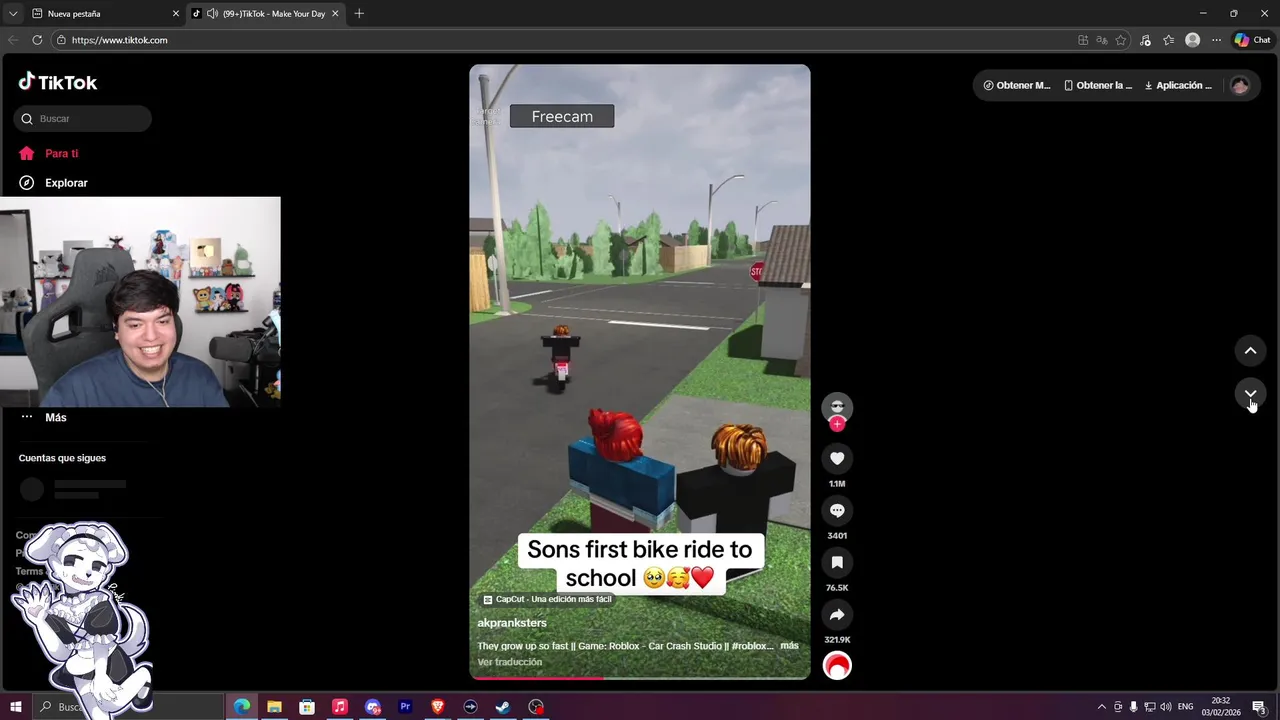
Task: Open the clock showing 20:32
Action: point(1221,707)
